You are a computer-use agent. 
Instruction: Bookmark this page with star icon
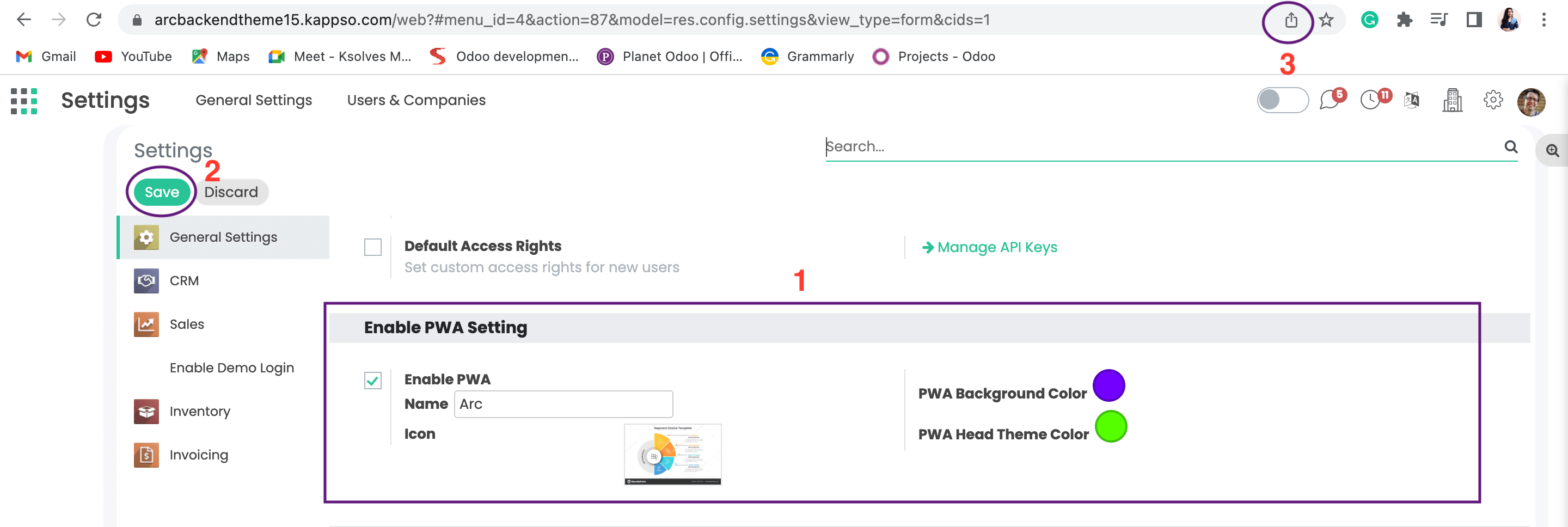[x=1326, y=21]
